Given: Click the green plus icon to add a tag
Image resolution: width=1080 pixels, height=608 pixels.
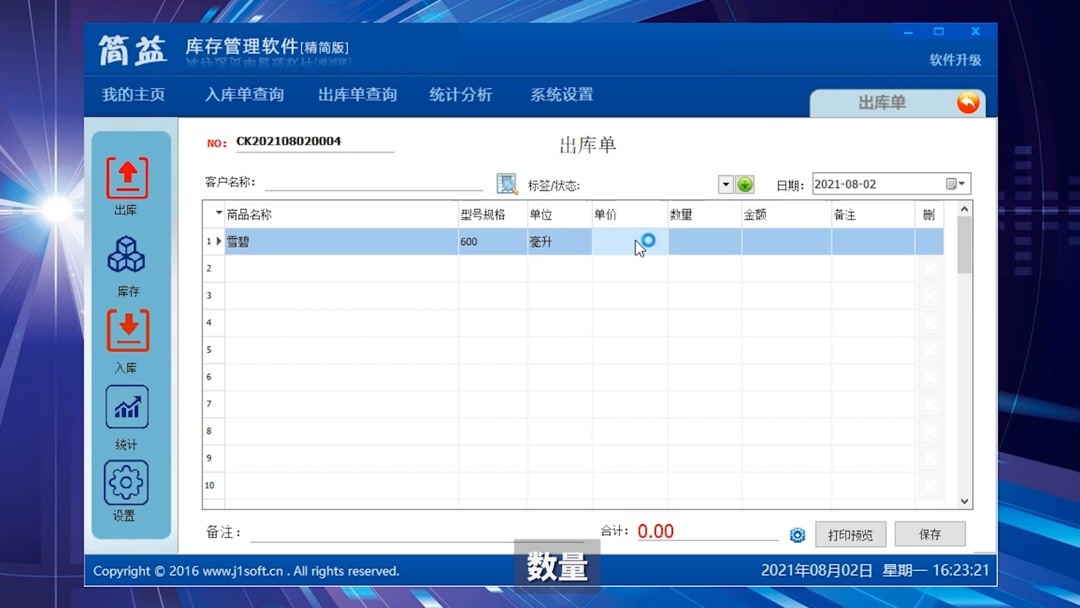Looking at the screenshot, I should 744,184.
